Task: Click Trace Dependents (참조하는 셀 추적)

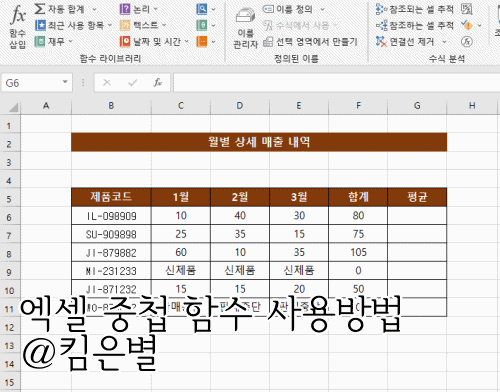Action: 415,25
